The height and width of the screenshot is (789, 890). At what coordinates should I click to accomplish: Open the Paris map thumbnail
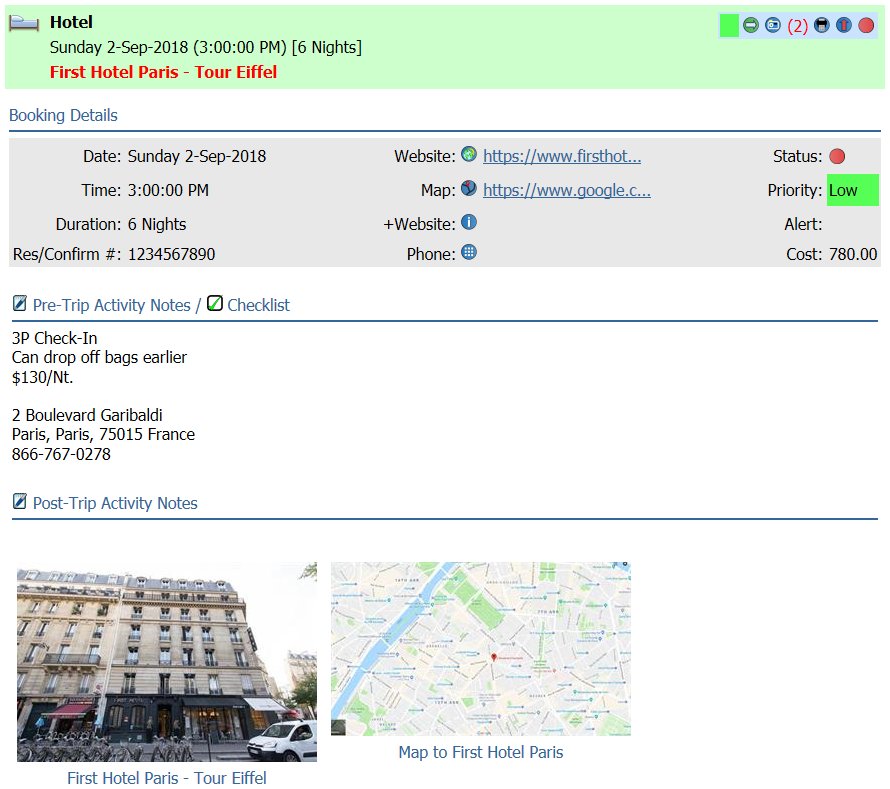pyautogui.click(x=481, y=649)
